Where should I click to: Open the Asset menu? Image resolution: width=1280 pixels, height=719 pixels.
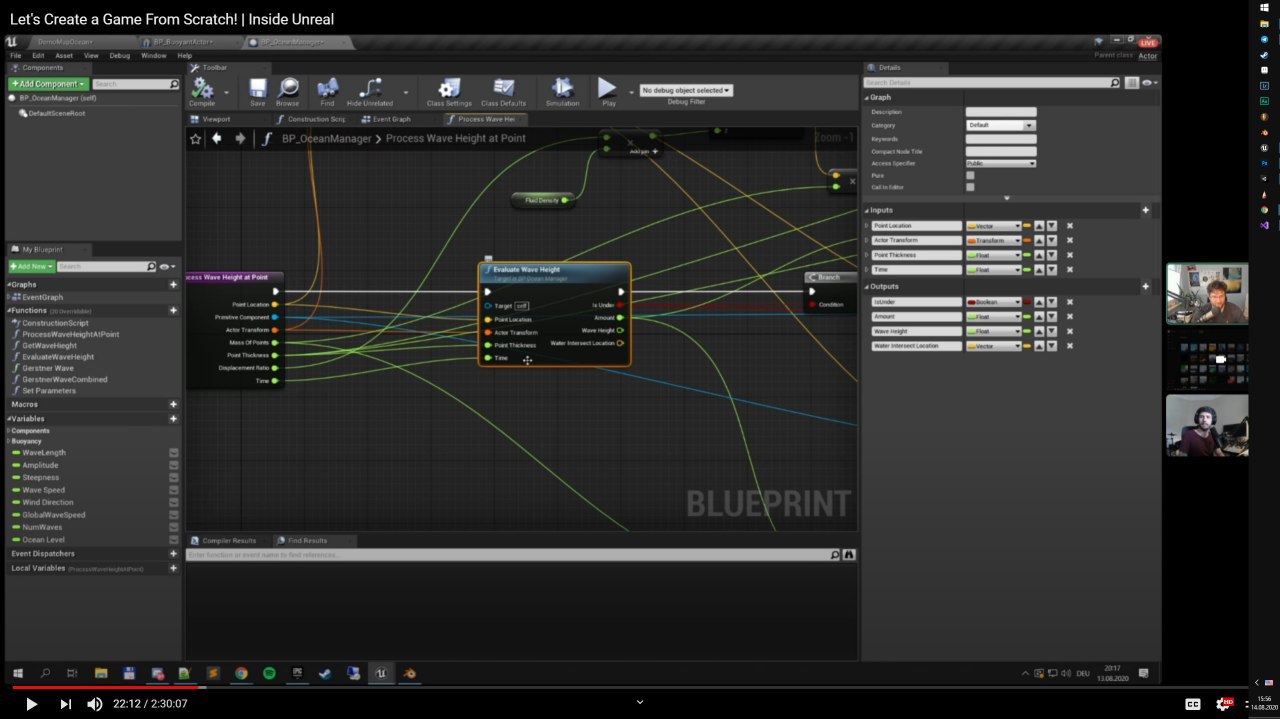click(x=64, y=56)
